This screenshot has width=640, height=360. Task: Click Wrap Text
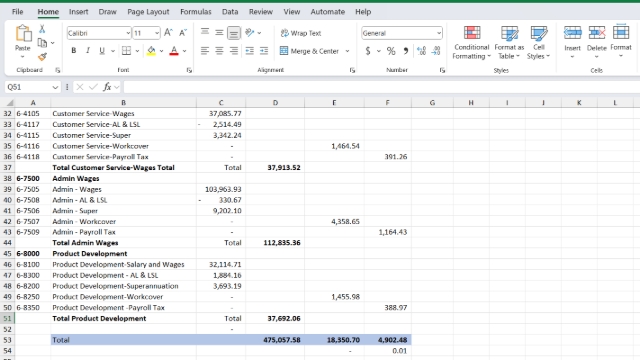[x=301, y=33]
